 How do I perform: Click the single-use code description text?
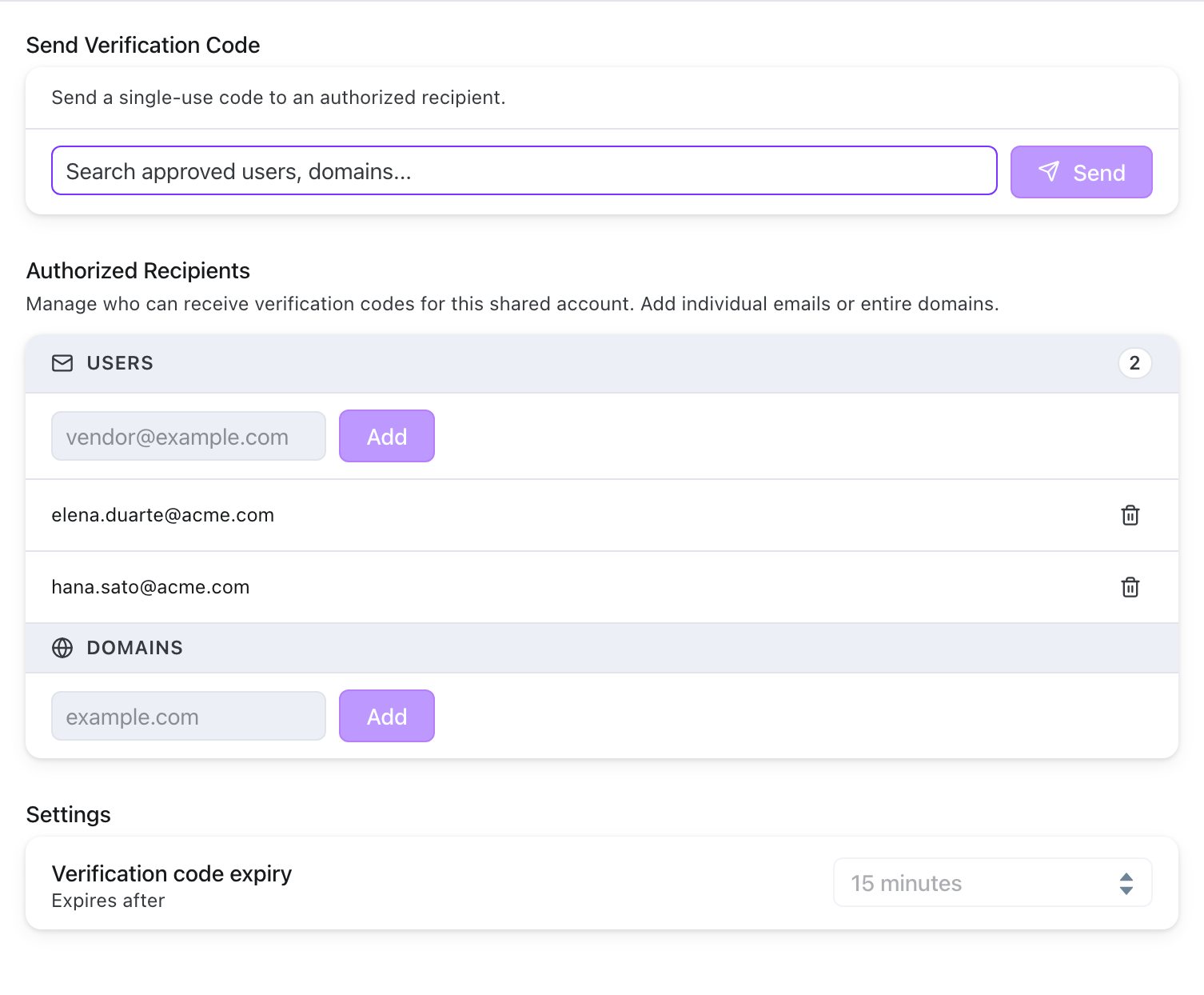click(x=279, y=98)
